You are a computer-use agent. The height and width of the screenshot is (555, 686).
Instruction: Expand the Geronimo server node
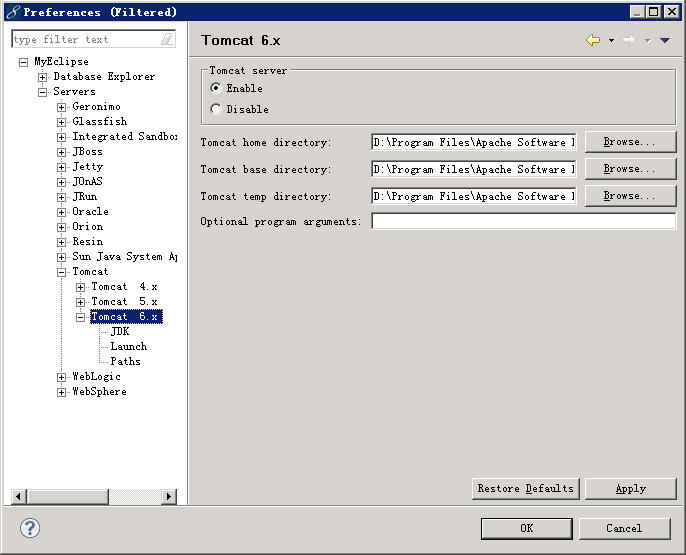pos(62,107)
